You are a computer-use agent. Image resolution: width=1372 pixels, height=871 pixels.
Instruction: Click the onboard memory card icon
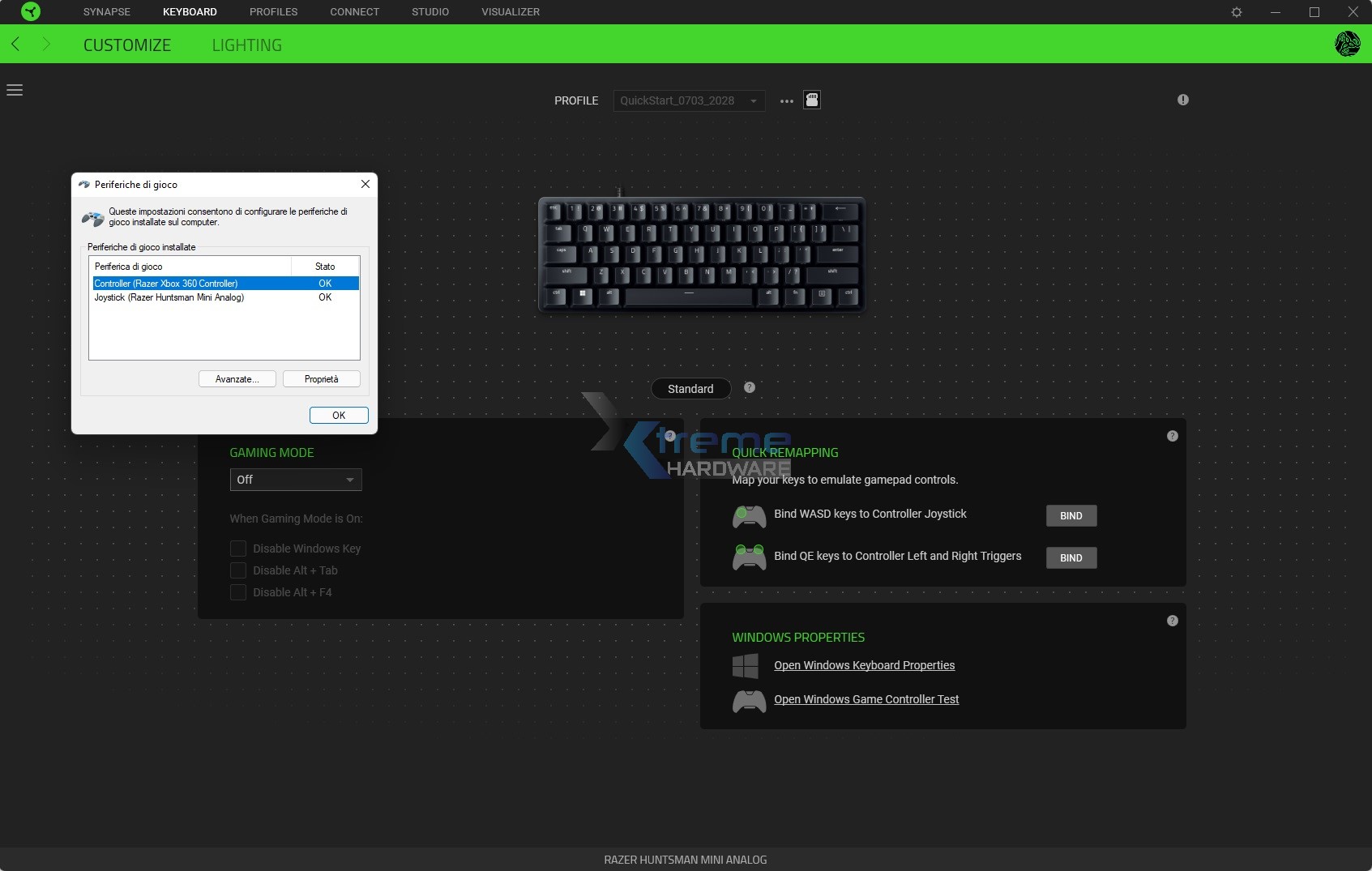click(x=812, y=100)
